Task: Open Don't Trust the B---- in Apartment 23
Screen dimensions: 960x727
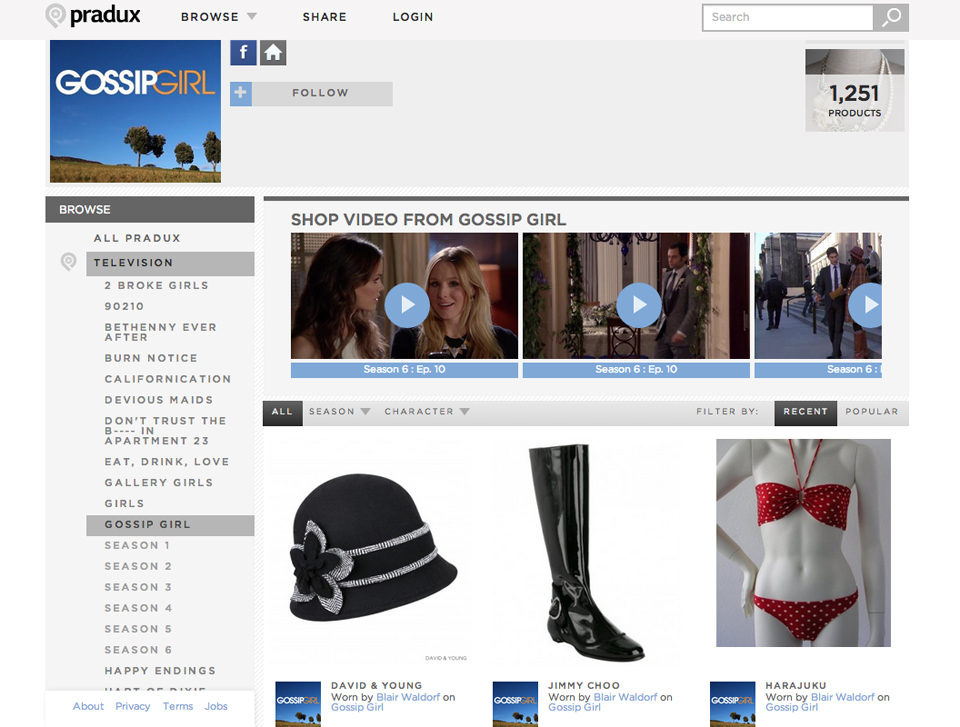Action: 165,431
